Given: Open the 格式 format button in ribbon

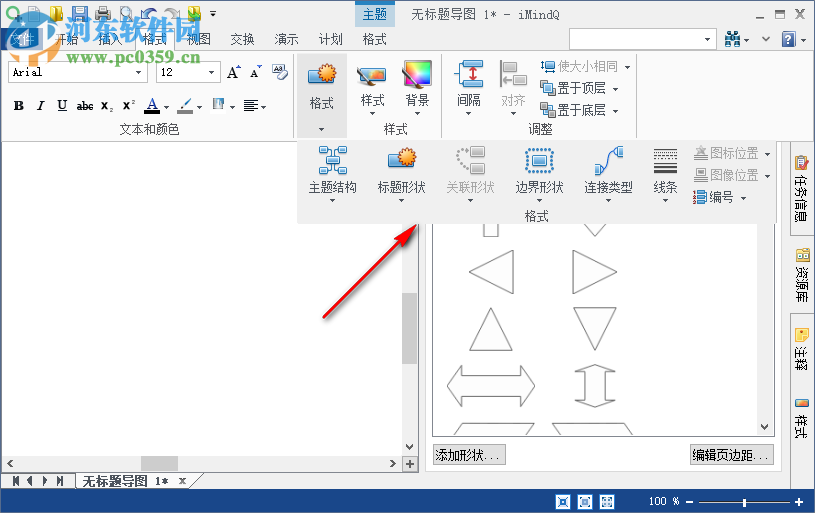Looking at the screenshot, I should point(322,96).
